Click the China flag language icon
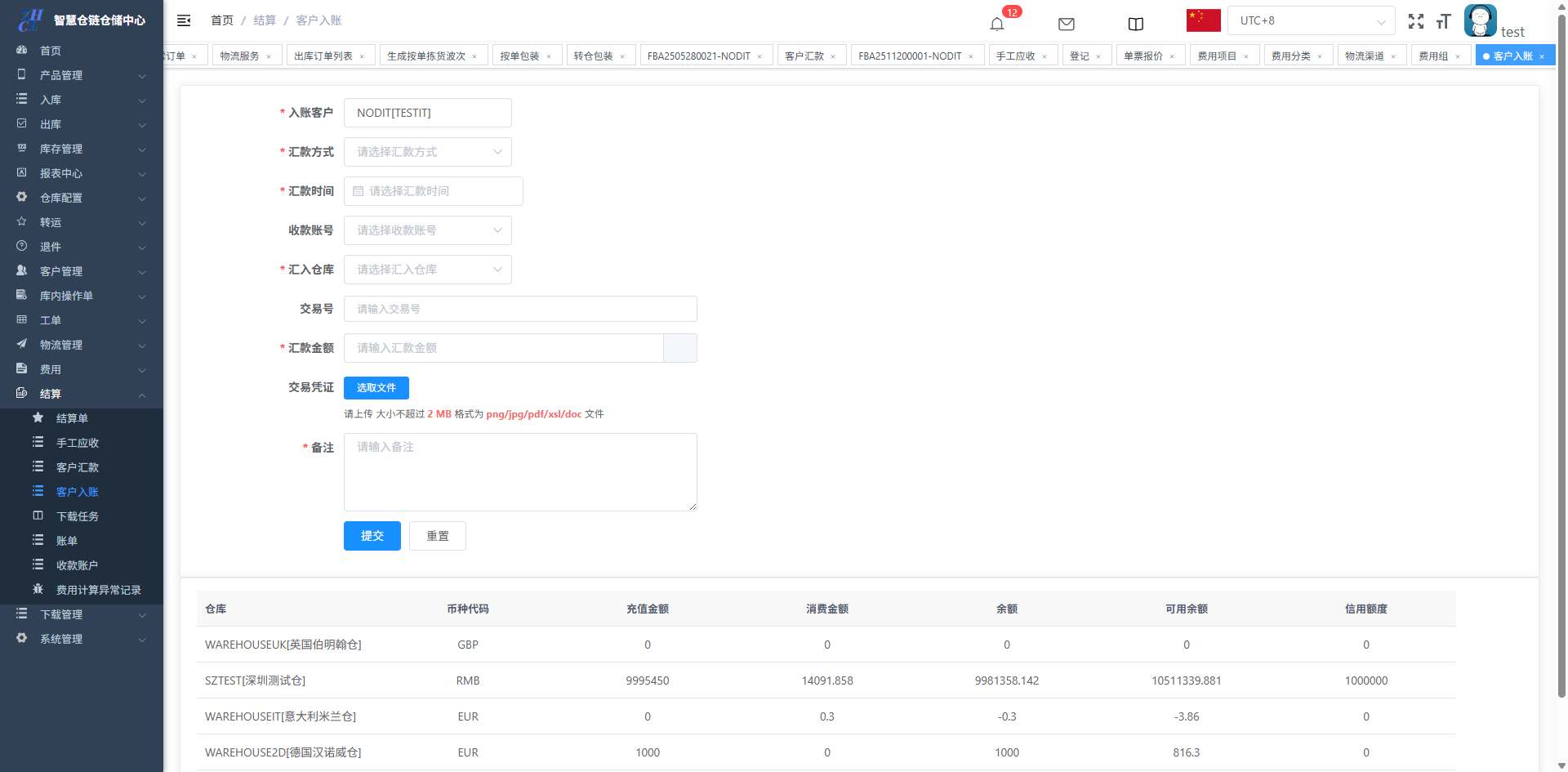The height and width of the screenshot is (772, 1568). point(1203,20)
